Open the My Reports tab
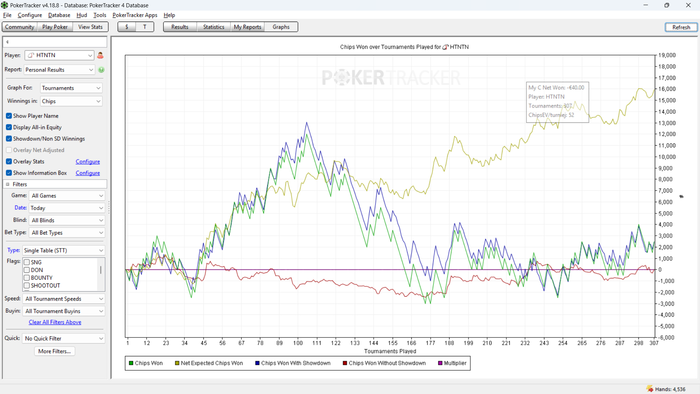 tap(247, 27)
